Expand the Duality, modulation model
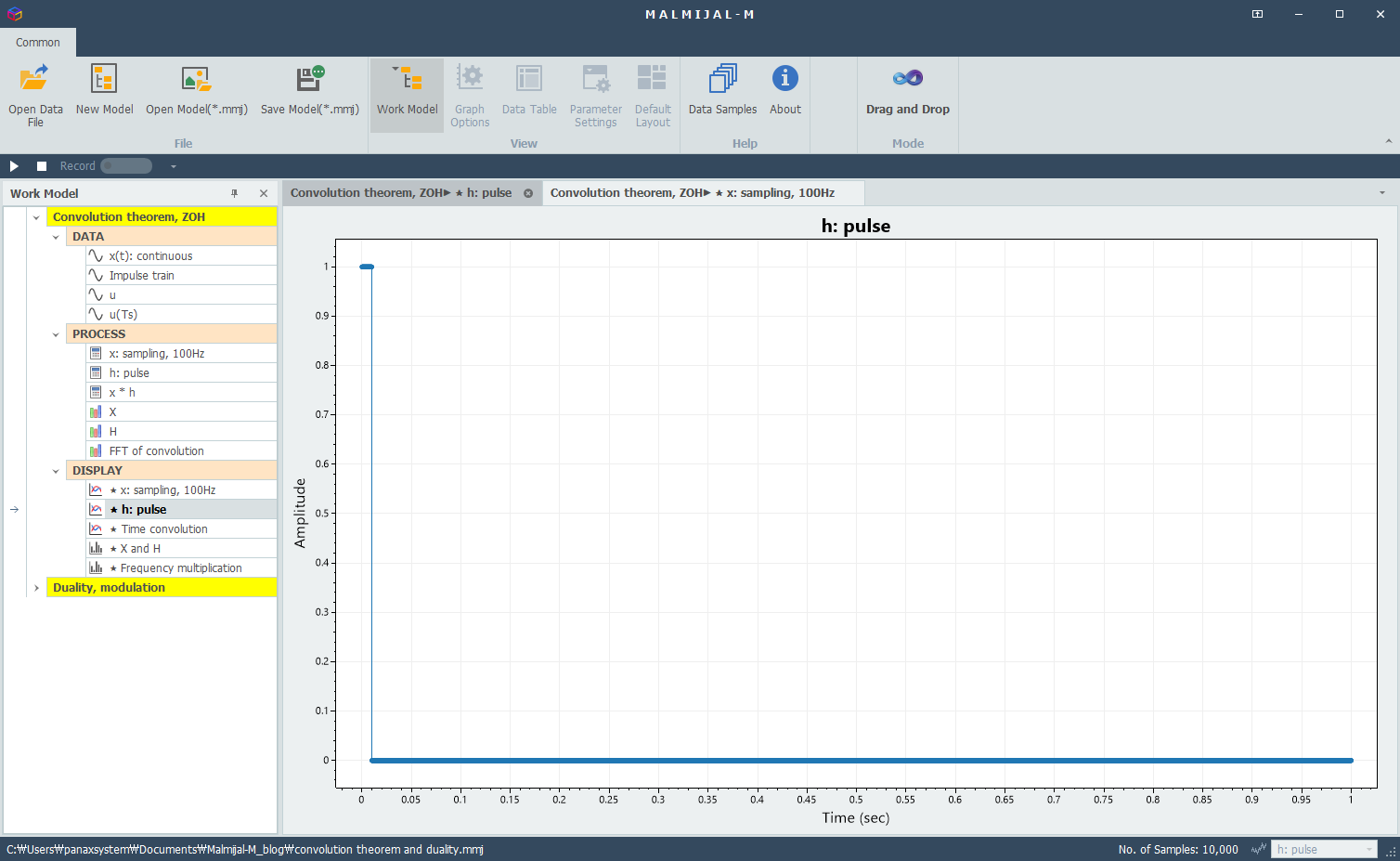The height and width of the screenshot is (861, 1400). pos(36,588)
